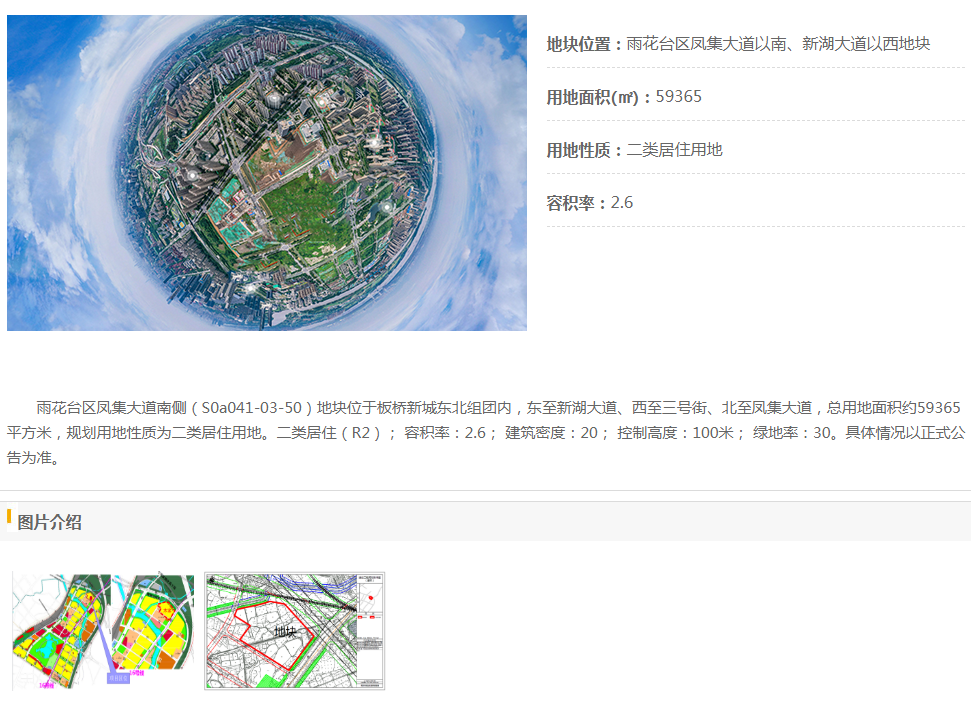Open the colored zoning plan thumbnail
Image resolution: width=971 pixels, height=701 pixels.
[x=103, y=631]
